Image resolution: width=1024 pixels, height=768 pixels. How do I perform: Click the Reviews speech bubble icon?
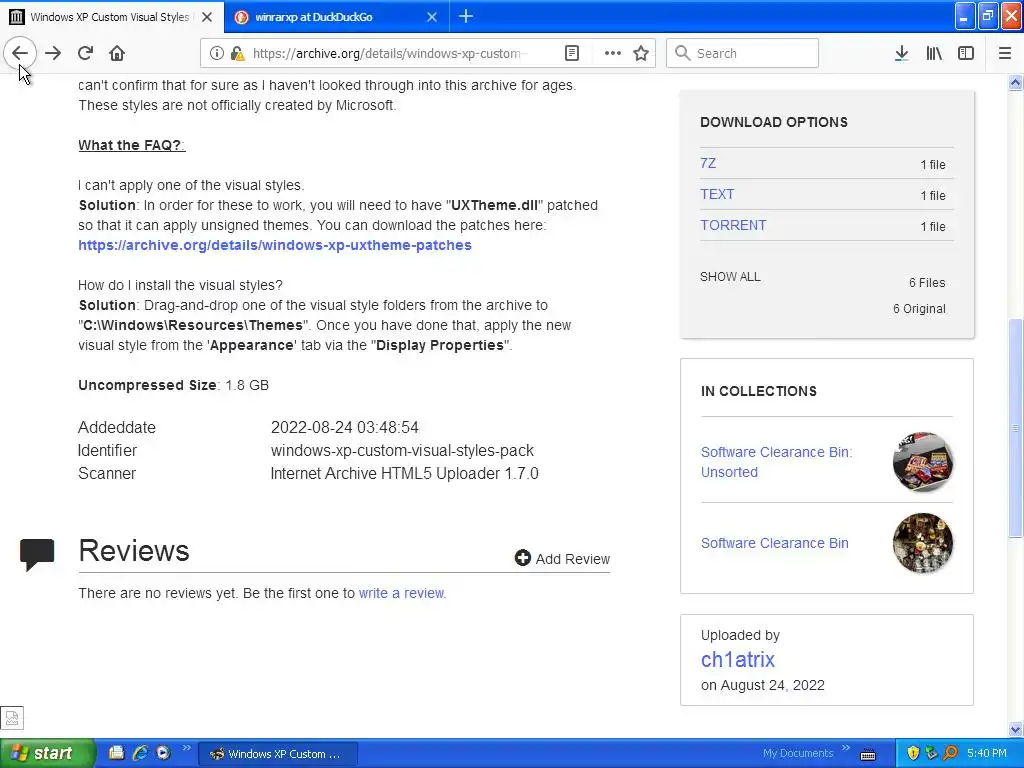[x=37, y=554]
